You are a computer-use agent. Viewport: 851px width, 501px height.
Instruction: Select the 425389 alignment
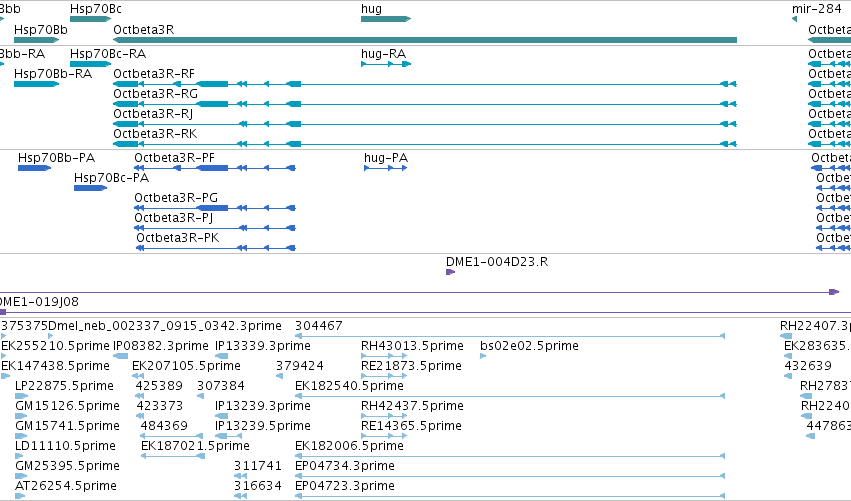pos(159,386)
